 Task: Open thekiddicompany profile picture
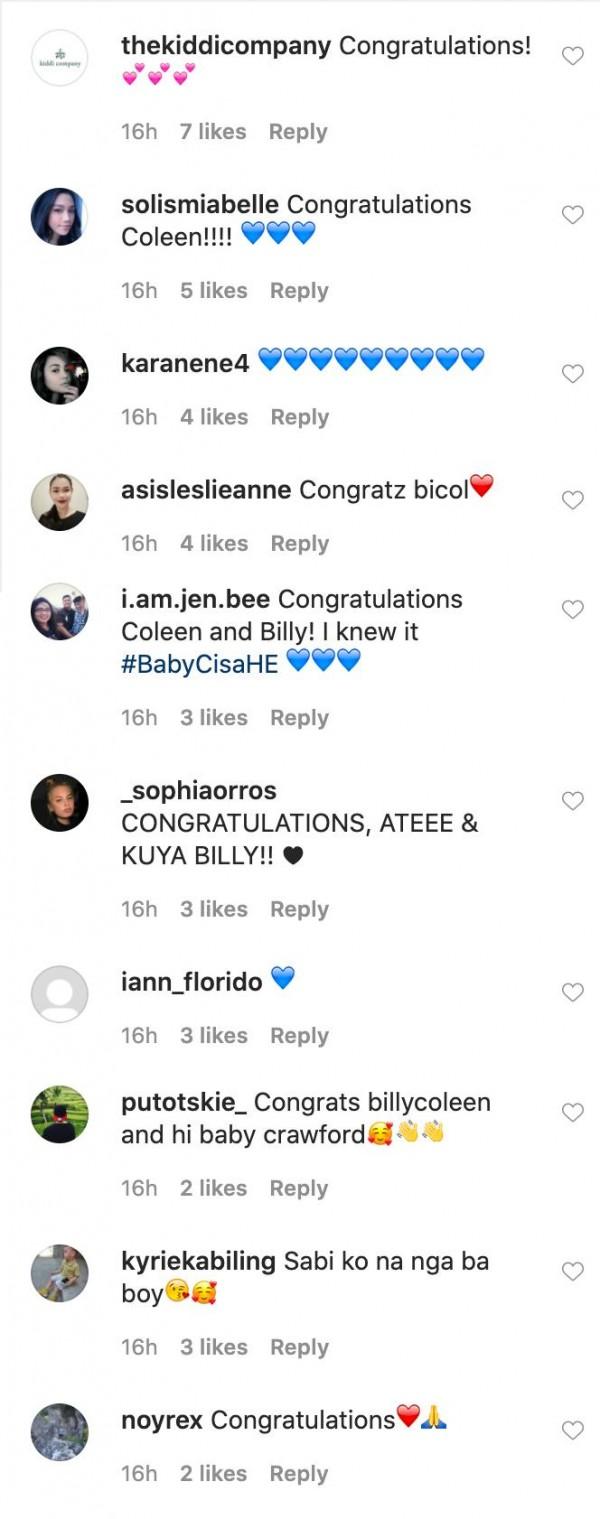[60, 57]
